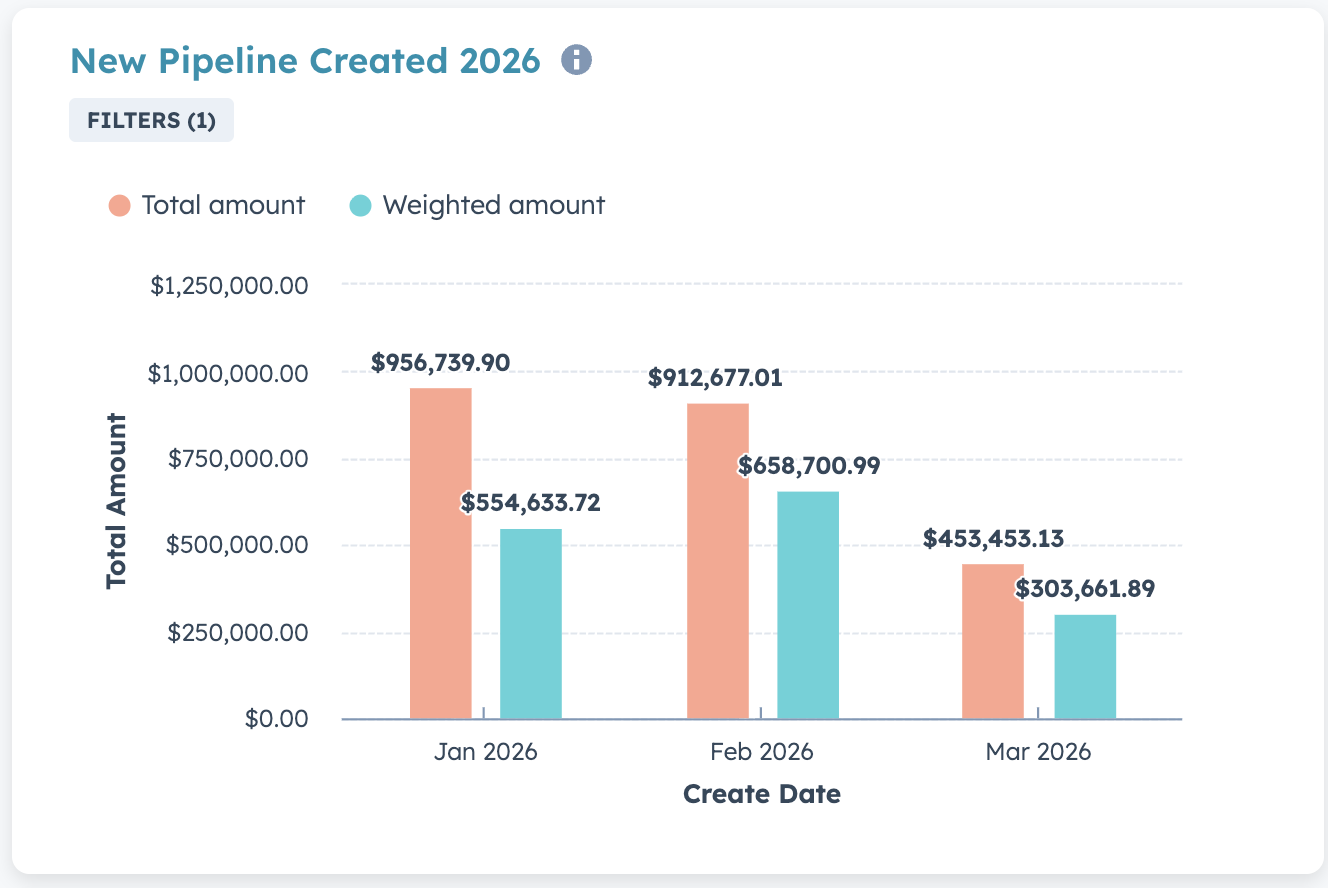Viewport: 1328px width, 888px height.
Task: Click the $912,677.01 data label
Action: pyautogui.click(x=715, y=378)
